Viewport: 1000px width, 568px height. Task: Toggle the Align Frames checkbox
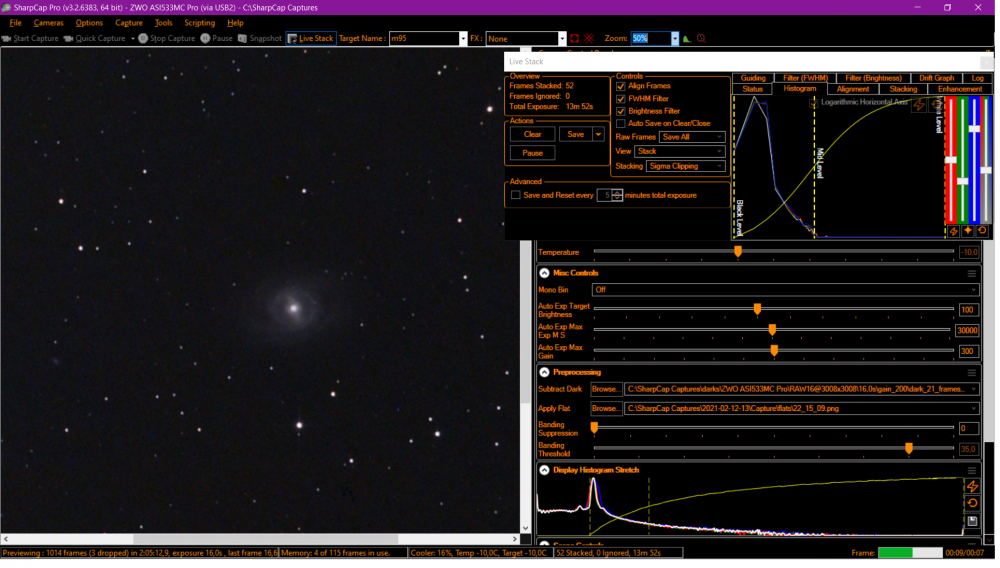pyautogui.click(x=621, y=86)
